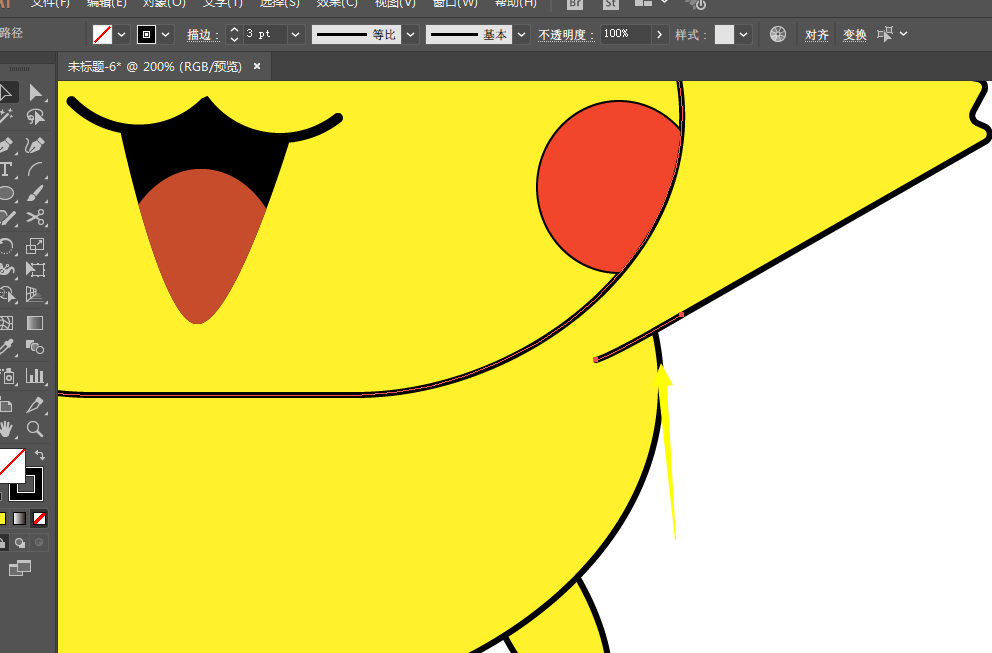Change the screen mode

[x=20, y=568]
